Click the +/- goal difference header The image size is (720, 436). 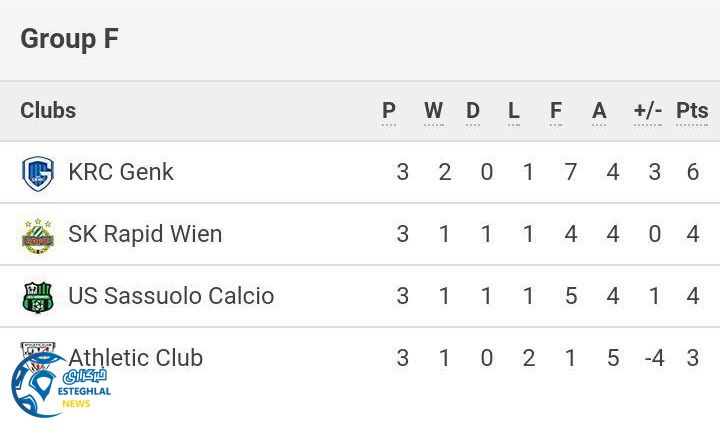(648, 111)
